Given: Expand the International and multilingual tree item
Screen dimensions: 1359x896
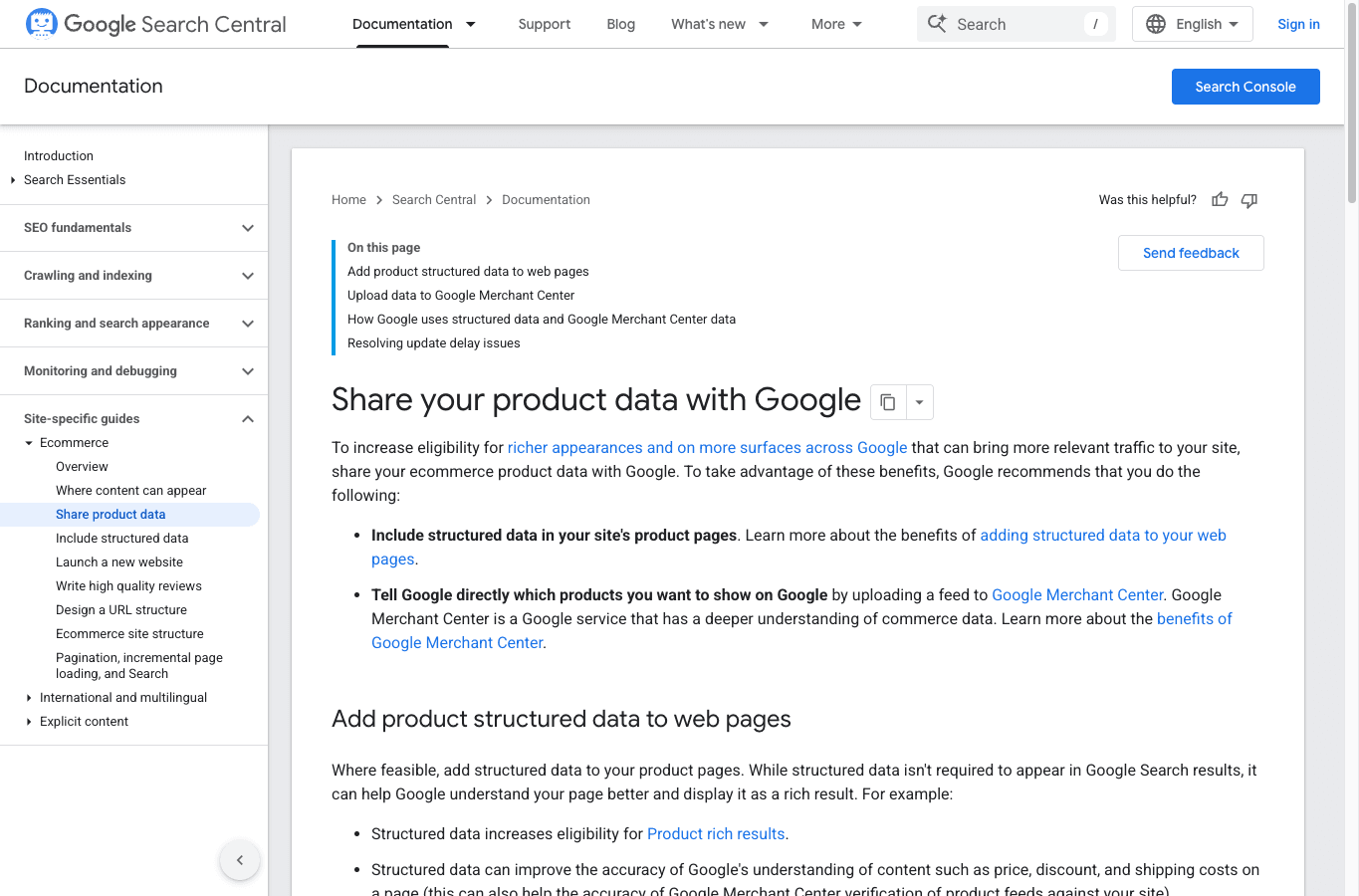Looking at the screenshot, I should pos(29,698).
